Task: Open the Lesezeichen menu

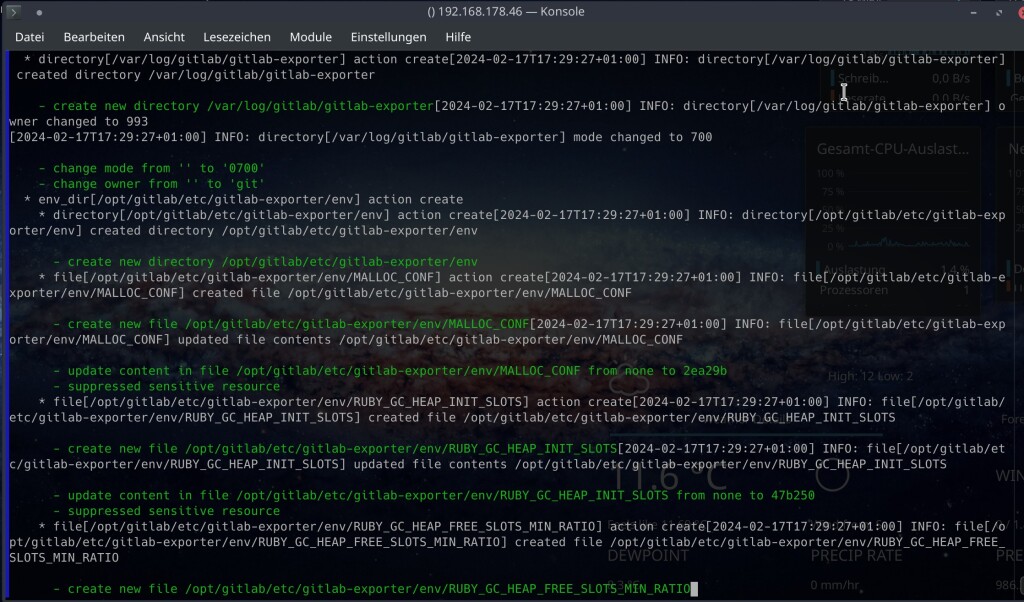Action: click(236, 37)
